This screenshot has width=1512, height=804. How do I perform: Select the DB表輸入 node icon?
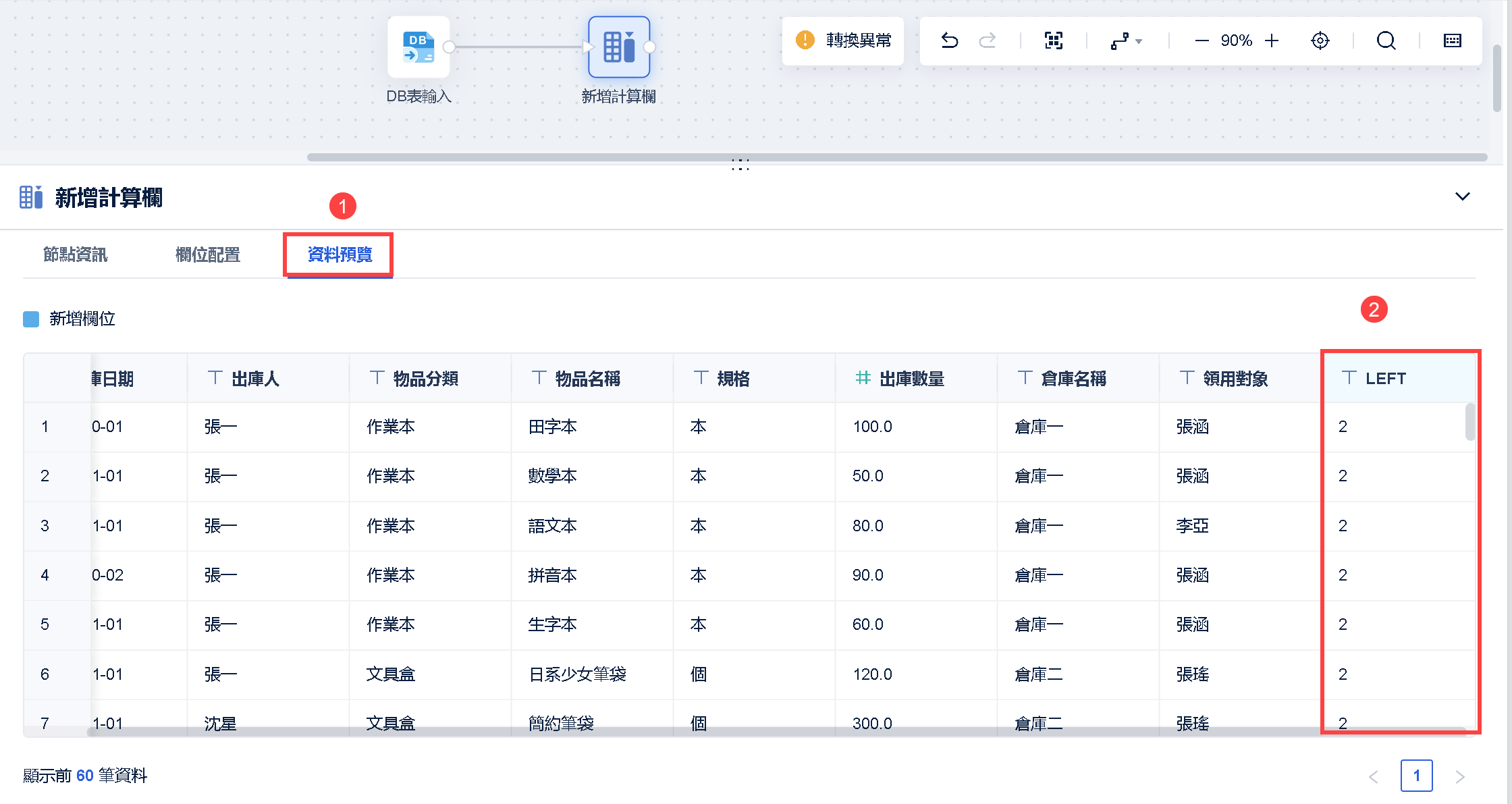coord(418,47)
